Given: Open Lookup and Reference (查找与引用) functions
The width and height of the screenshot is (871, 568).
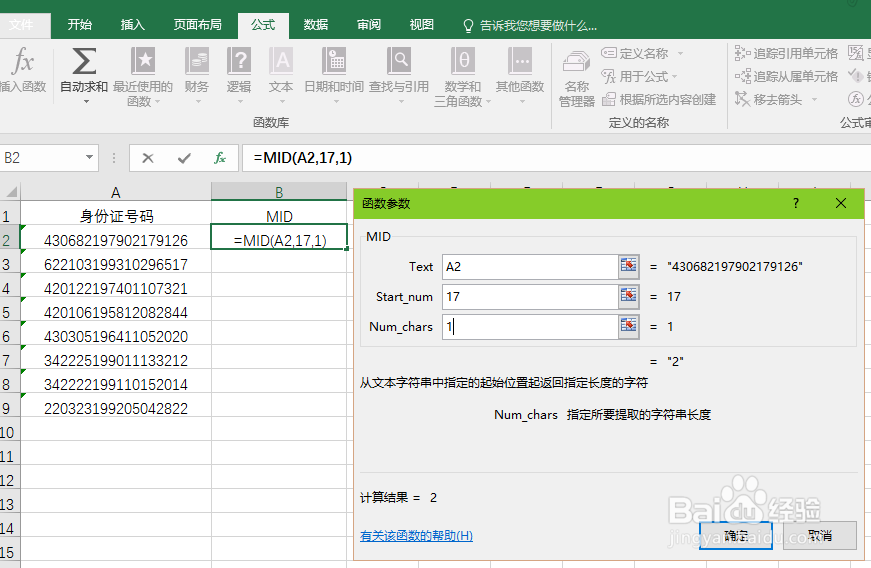Looking at the screenshot, I should [399, 61].
